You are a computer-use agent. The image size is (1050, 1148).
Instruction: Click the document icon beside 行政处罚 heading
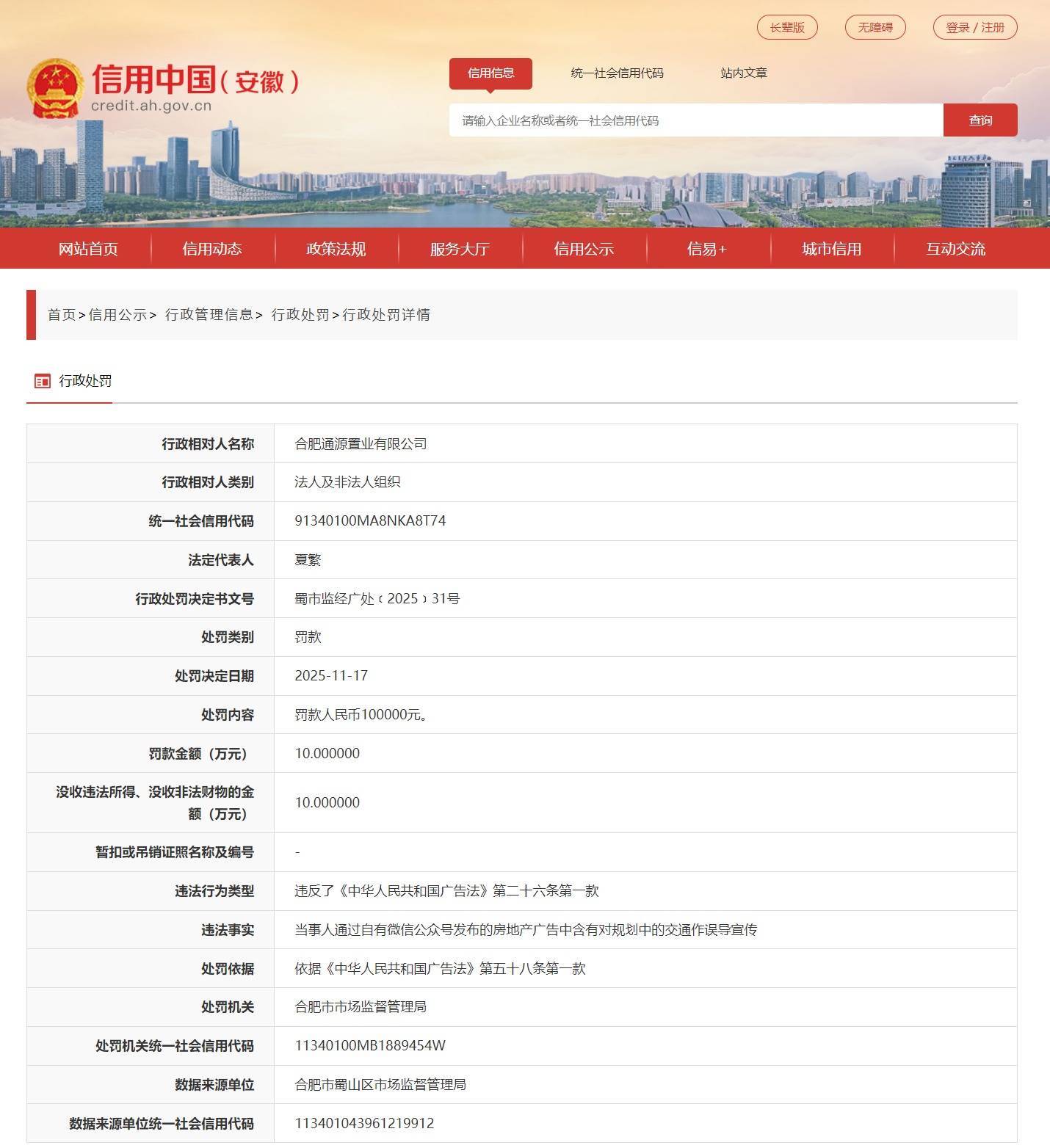[43, 380]
